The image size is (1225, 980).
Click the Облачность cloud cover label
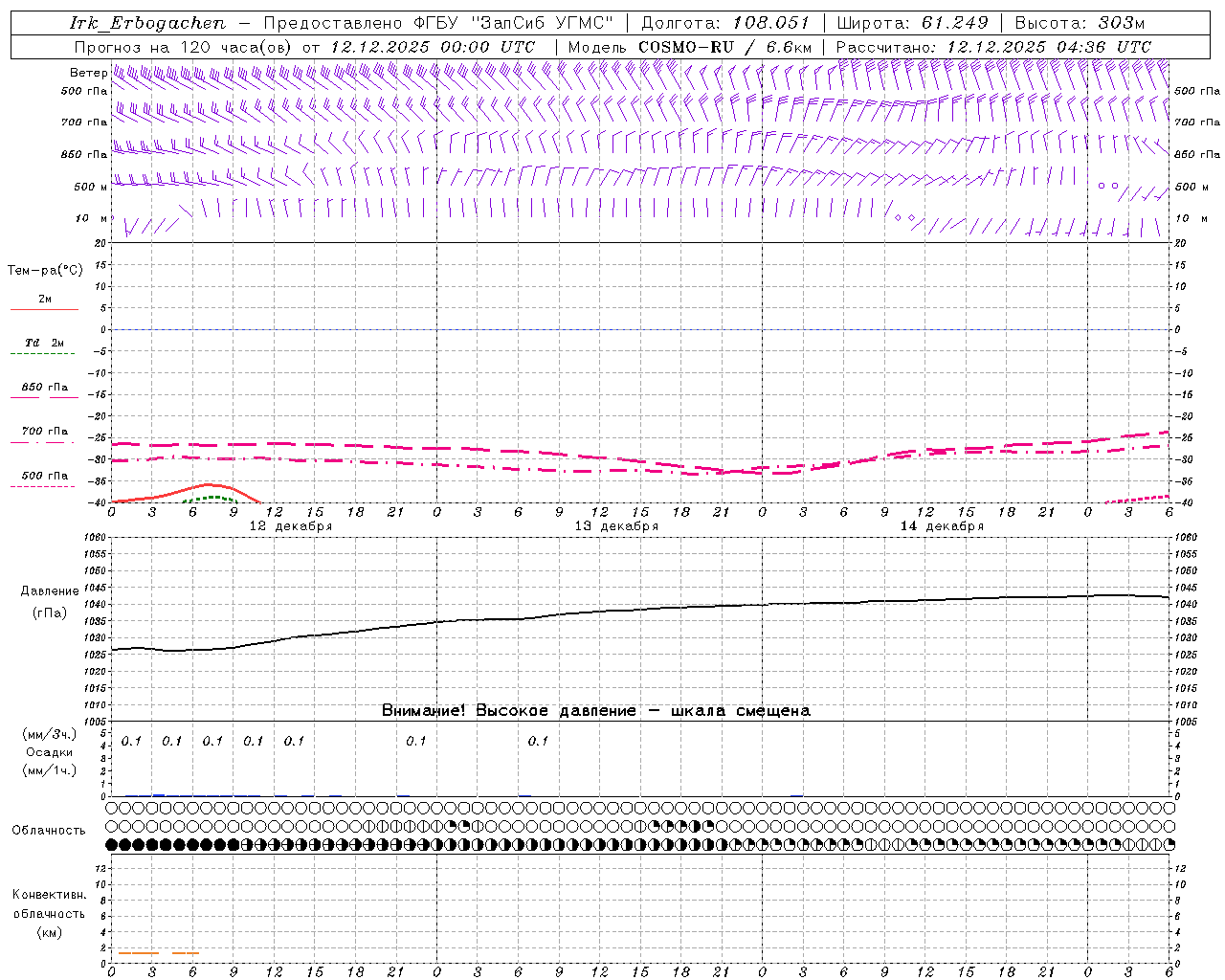[49, 830]
